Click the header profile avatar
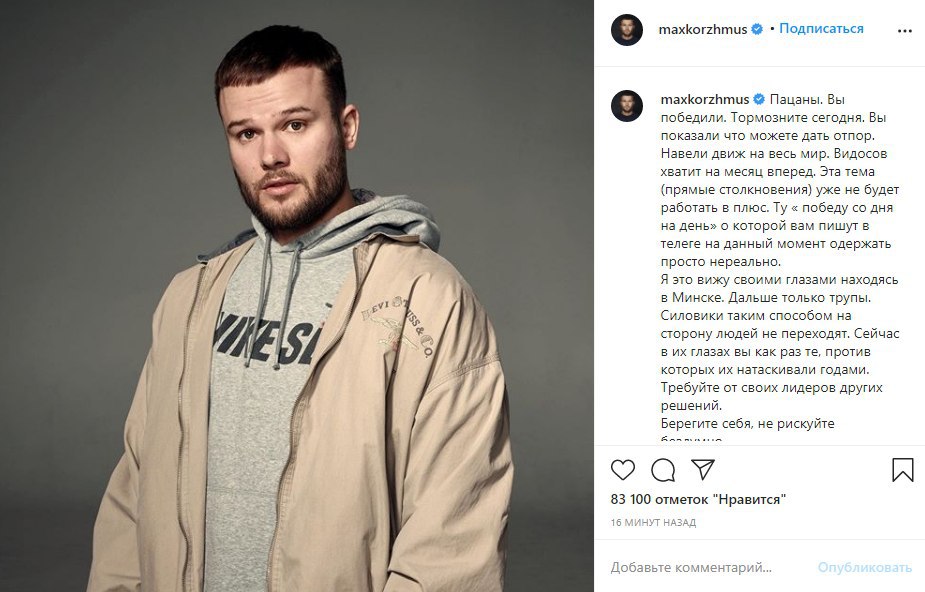This screenshot has height=592, width=925. coord(626,29)
